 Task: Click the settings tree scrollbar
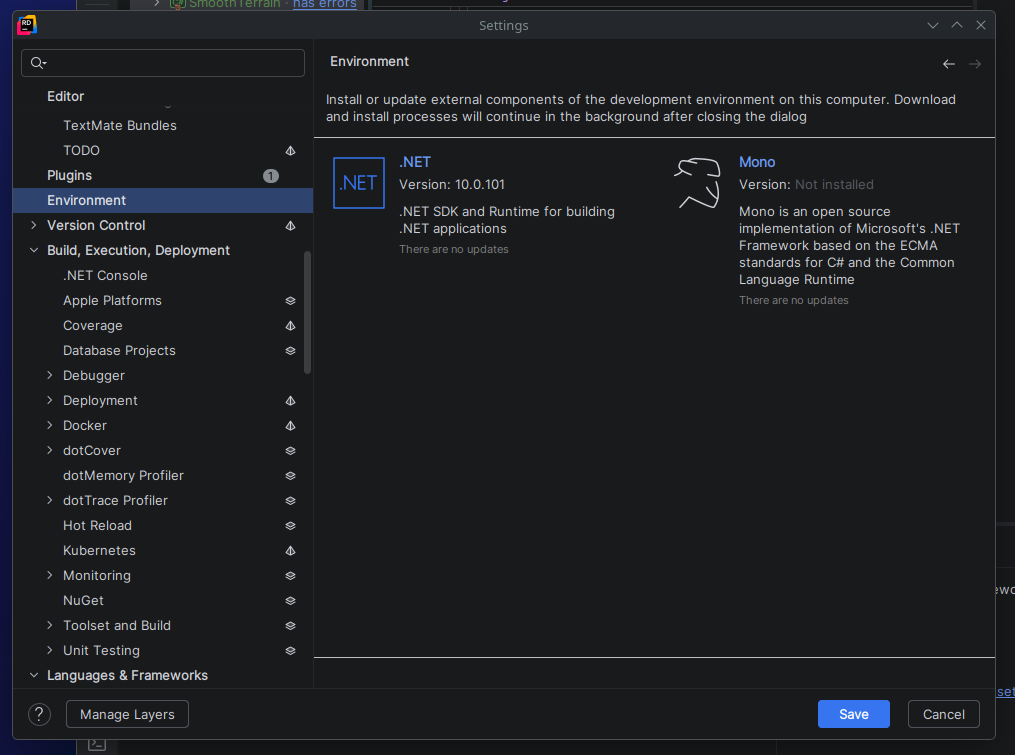click(x=307, y=312)
